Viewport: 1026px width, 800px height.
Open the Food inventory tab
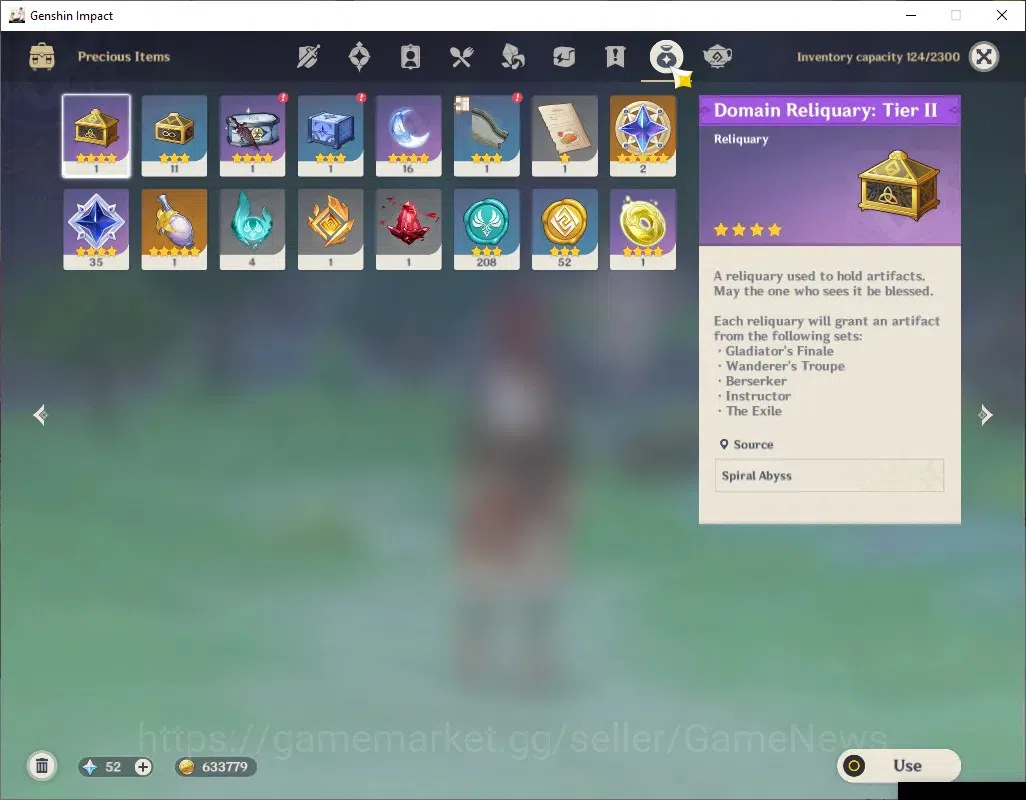pos(461,57)
